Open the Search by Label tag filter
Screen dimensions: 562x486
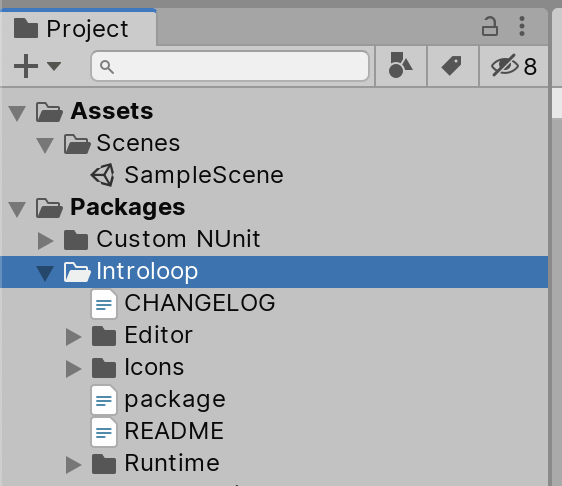(452, 66)
